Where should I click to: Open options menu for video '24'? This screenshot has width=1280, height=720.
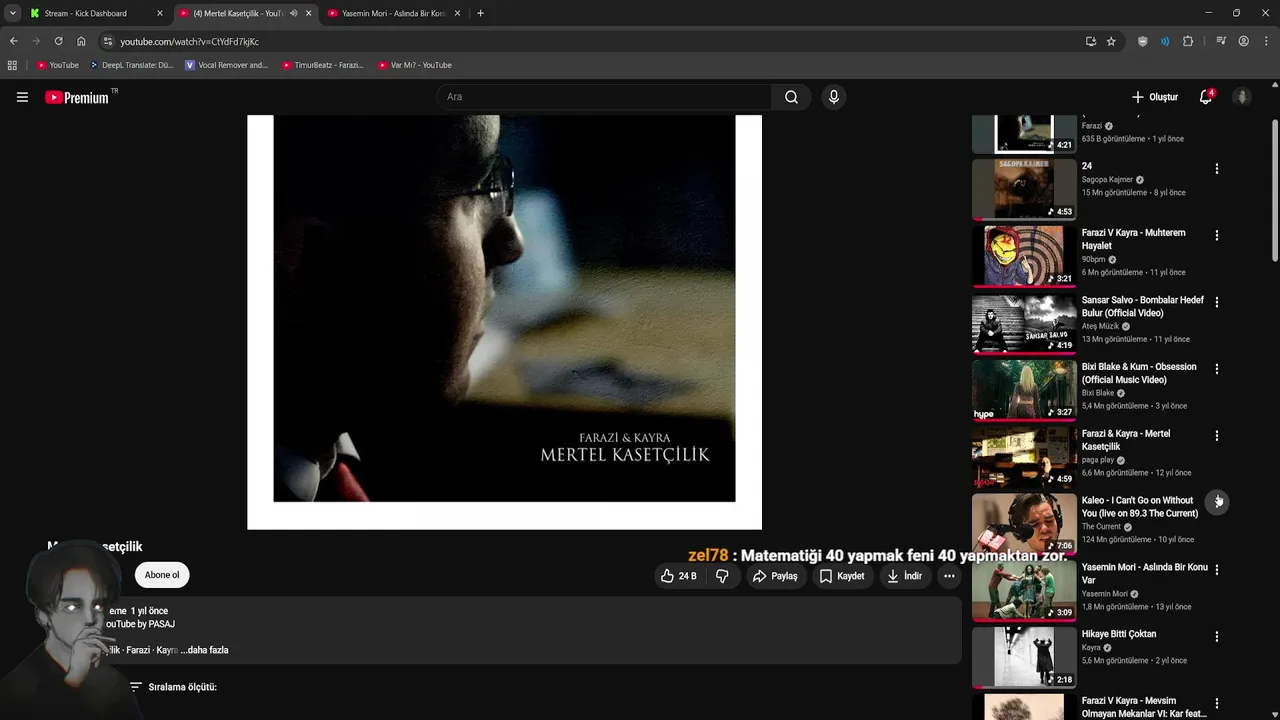(x=1217, y=169)
